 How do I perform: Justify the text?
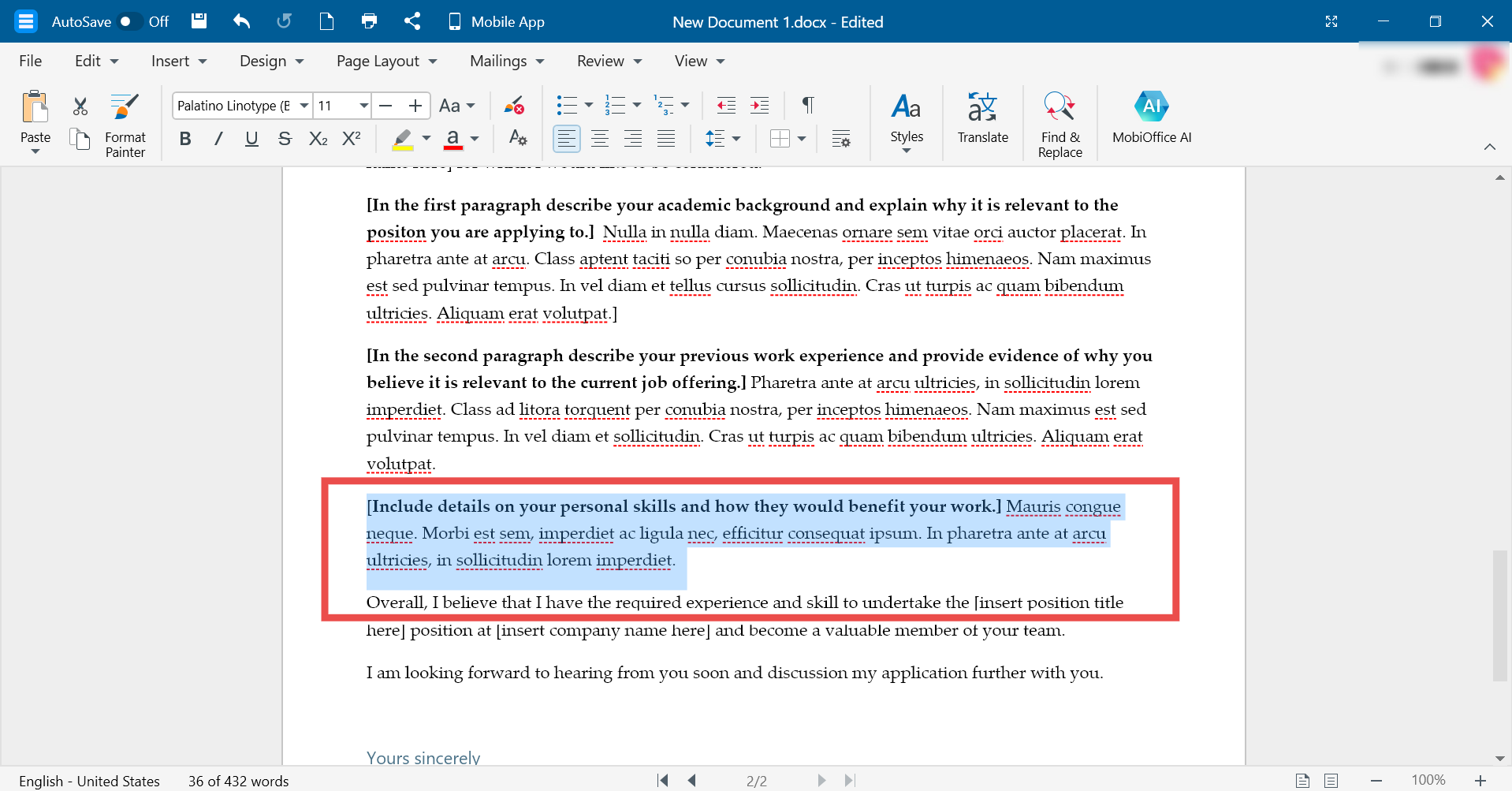(x=666, y=139)
